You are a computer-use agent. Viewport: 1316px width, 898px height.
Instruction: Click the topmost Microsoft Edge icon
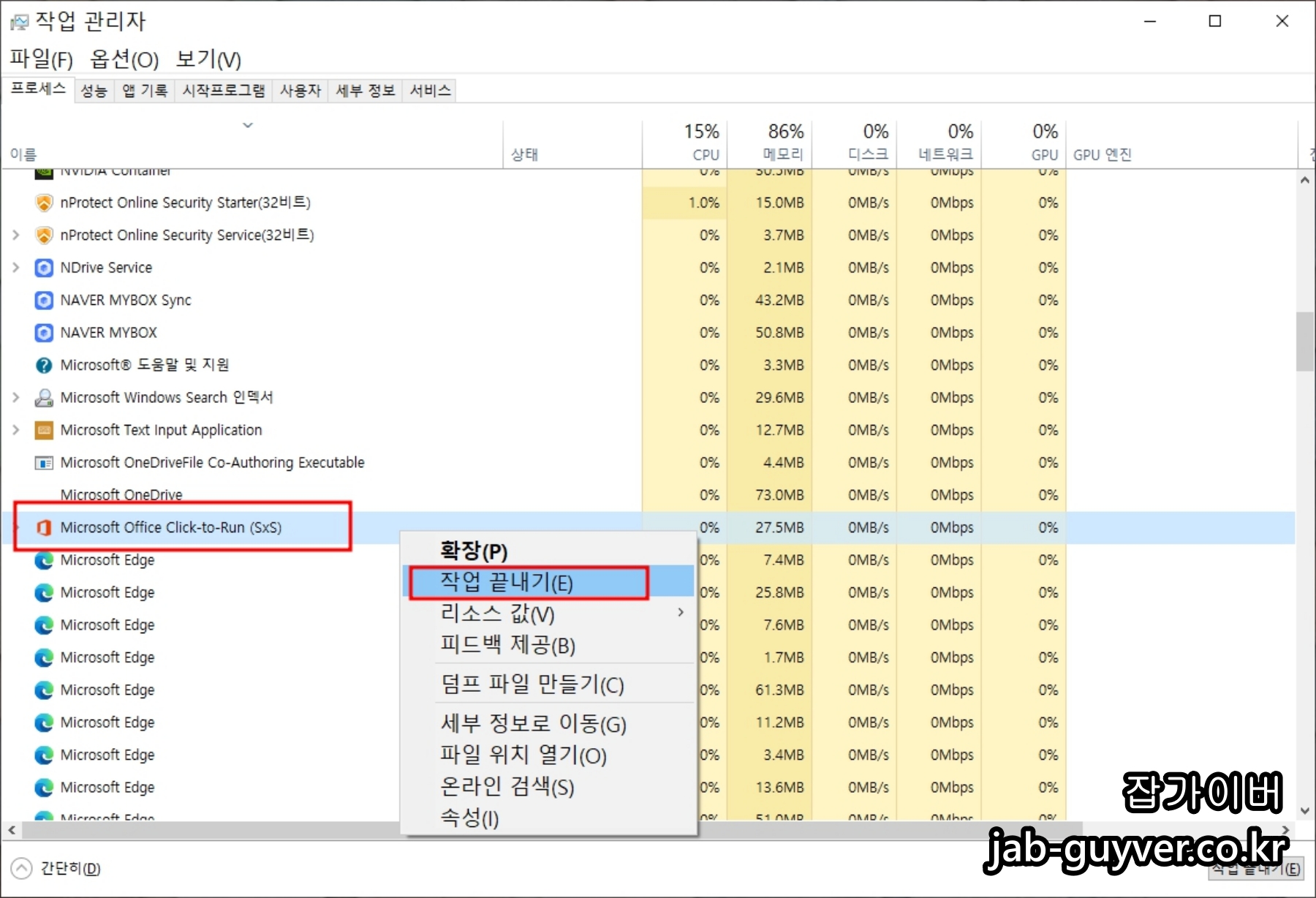(44, 560)
